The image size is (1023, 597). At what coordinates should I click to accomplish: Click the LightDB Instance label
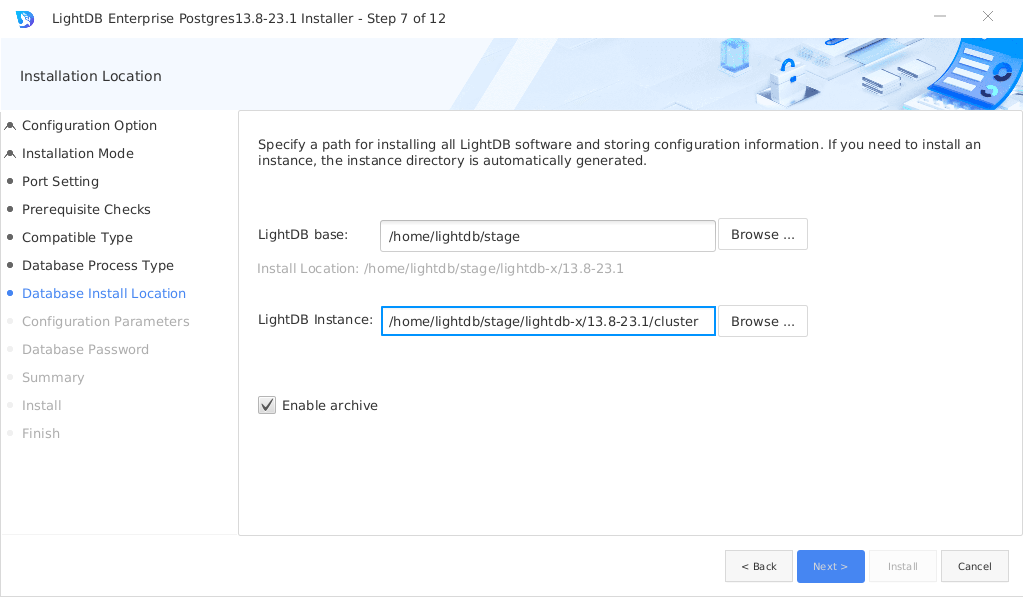[x=315, y=320]
